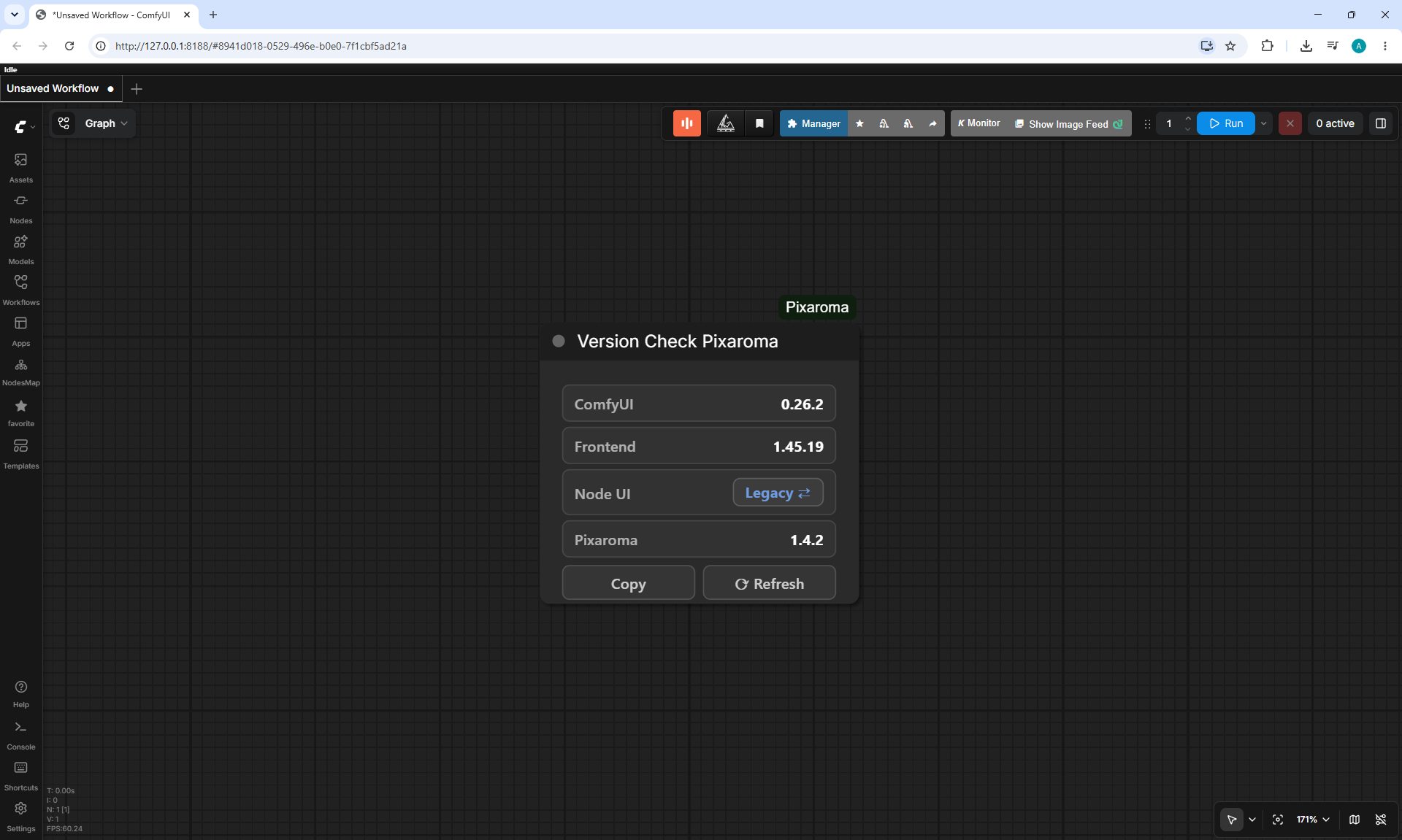Open the Templates sidebar panel
The height and width of the screenshot is (840, 1402).
click(x=21, y=453)
